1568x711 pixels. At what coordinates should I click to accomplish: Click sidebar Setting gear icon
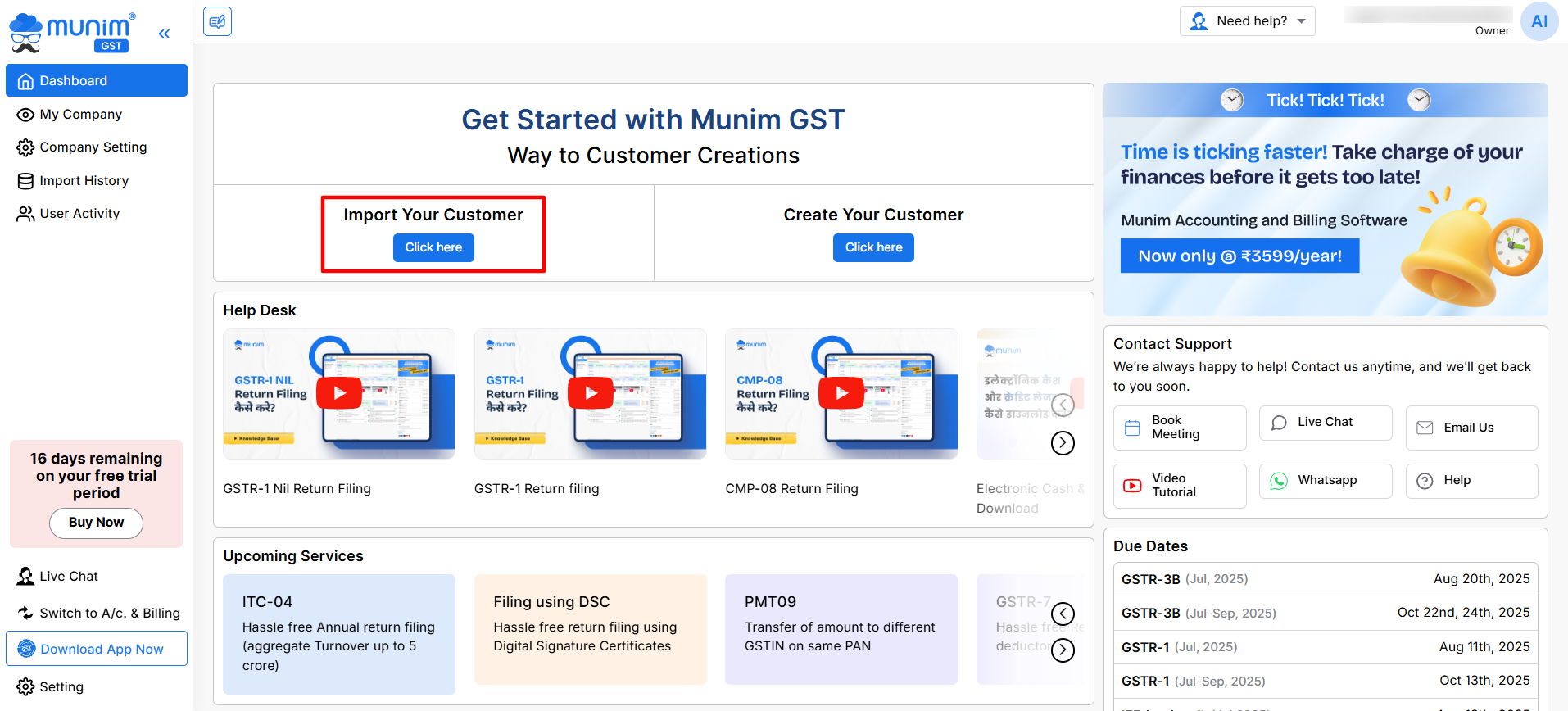[25, 686]
